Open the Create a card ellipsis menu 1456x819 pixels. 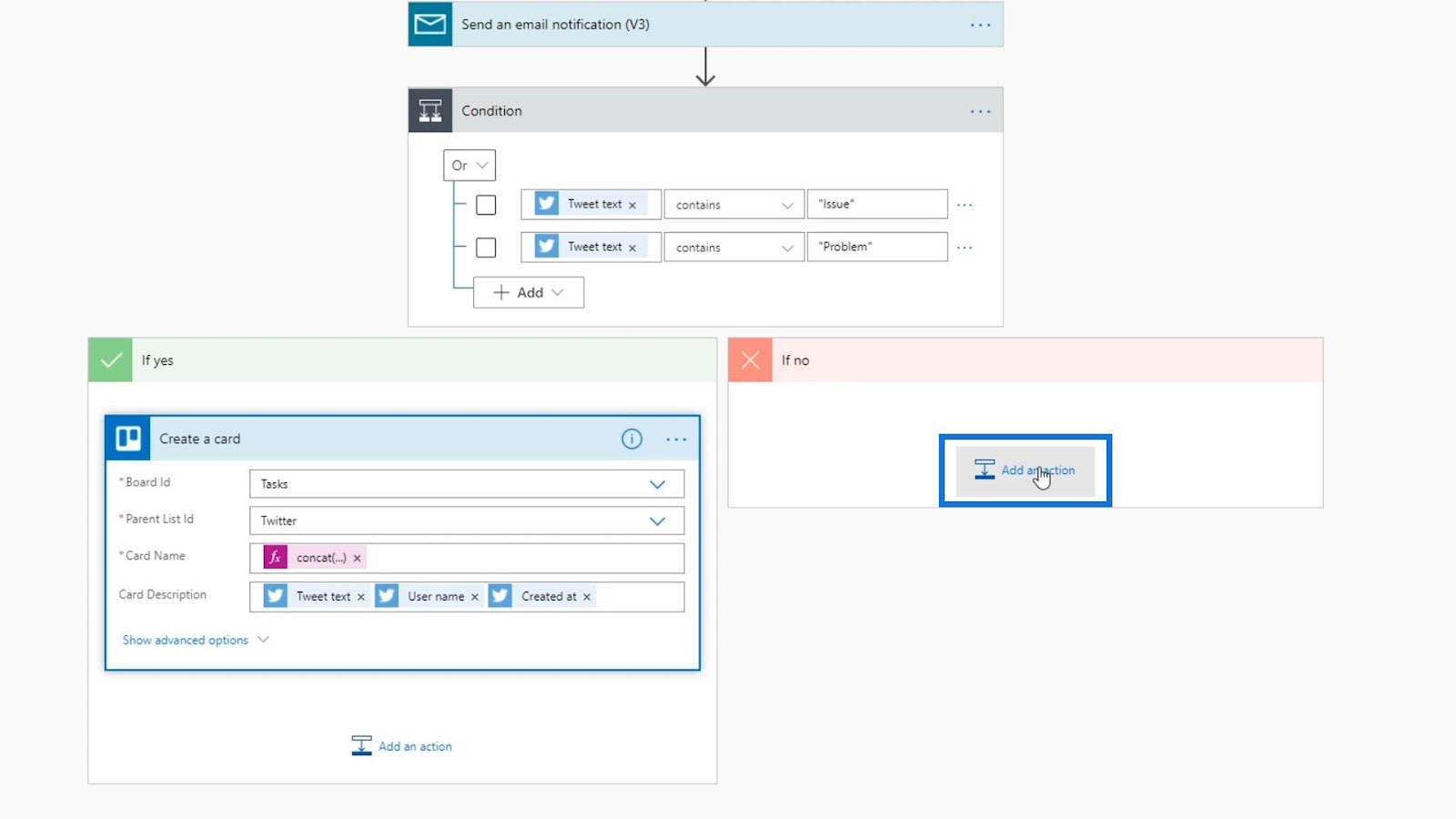pos(676,439)
